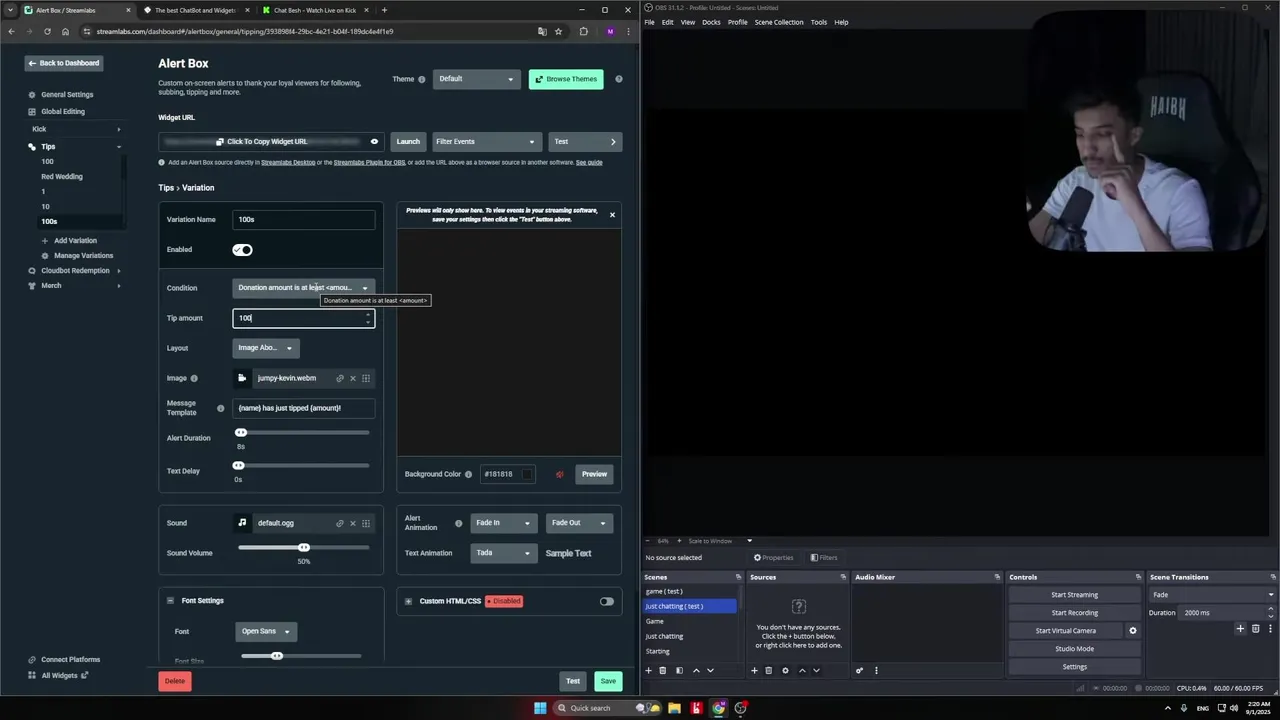Click Back to Dashboard button
Image resolution: width=1280 pixels, height=720 pixels.
pyautogui.click(x=64, y=63)
